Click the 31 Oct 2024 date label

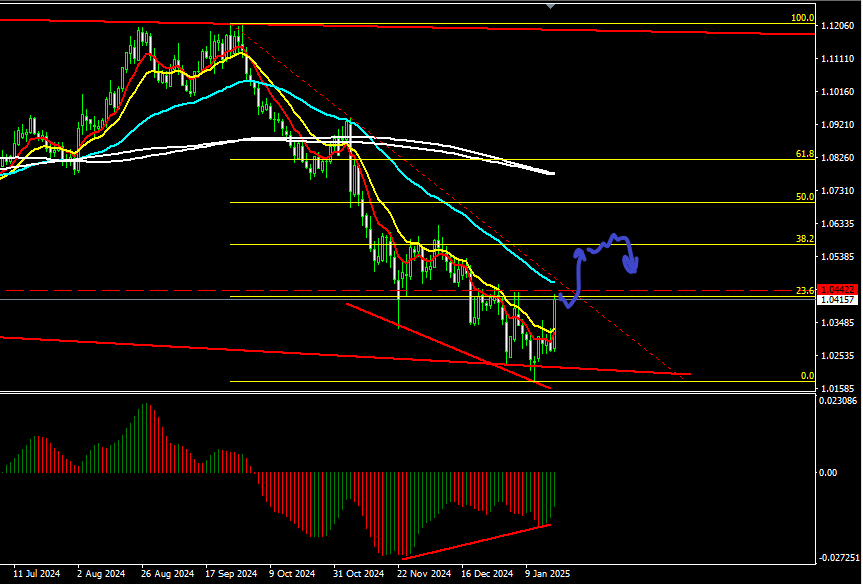point(358,574)
